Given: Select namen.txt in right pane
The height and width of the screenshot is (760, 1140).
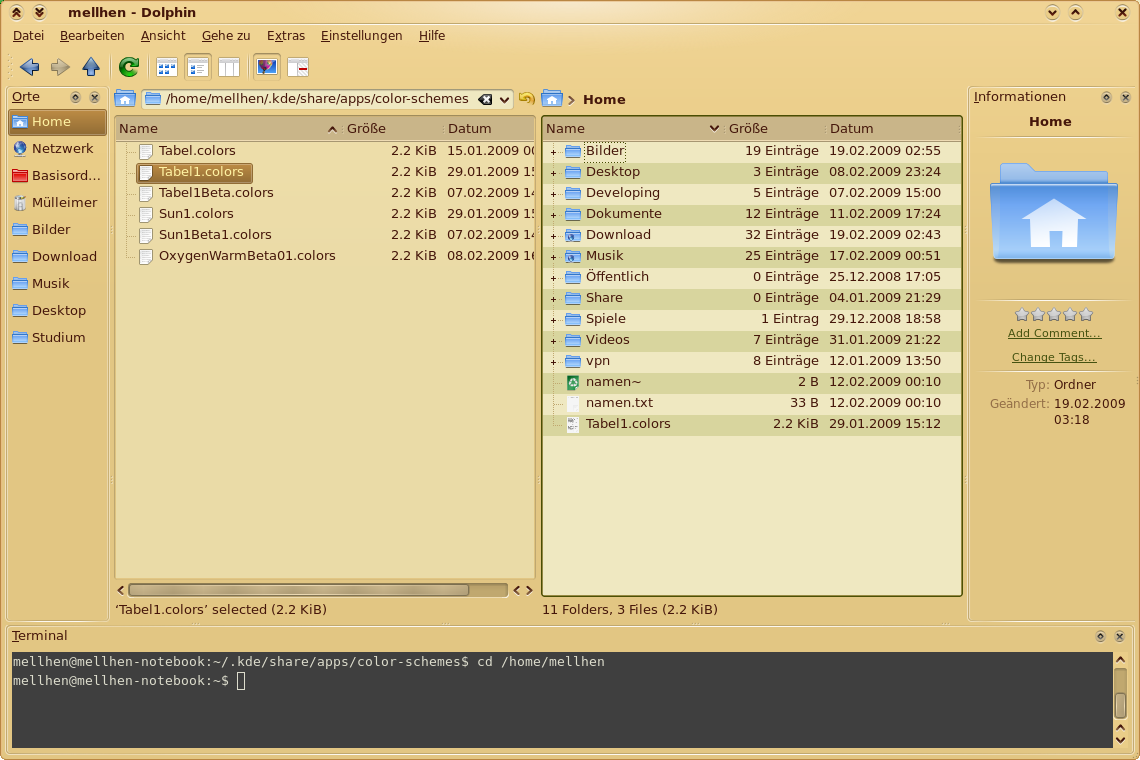Looking at the screenshot, I should (x=619, y=403).
